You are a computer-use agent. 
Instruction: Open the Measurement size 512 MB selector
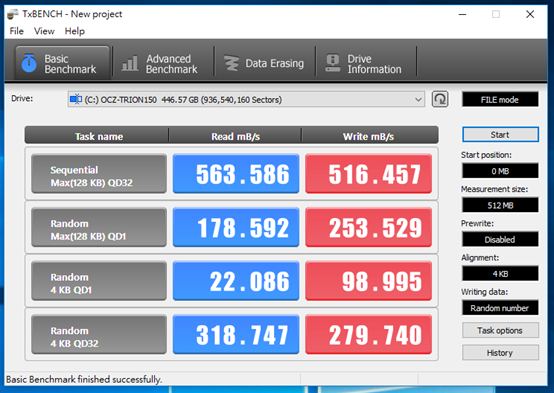(500, 205)
